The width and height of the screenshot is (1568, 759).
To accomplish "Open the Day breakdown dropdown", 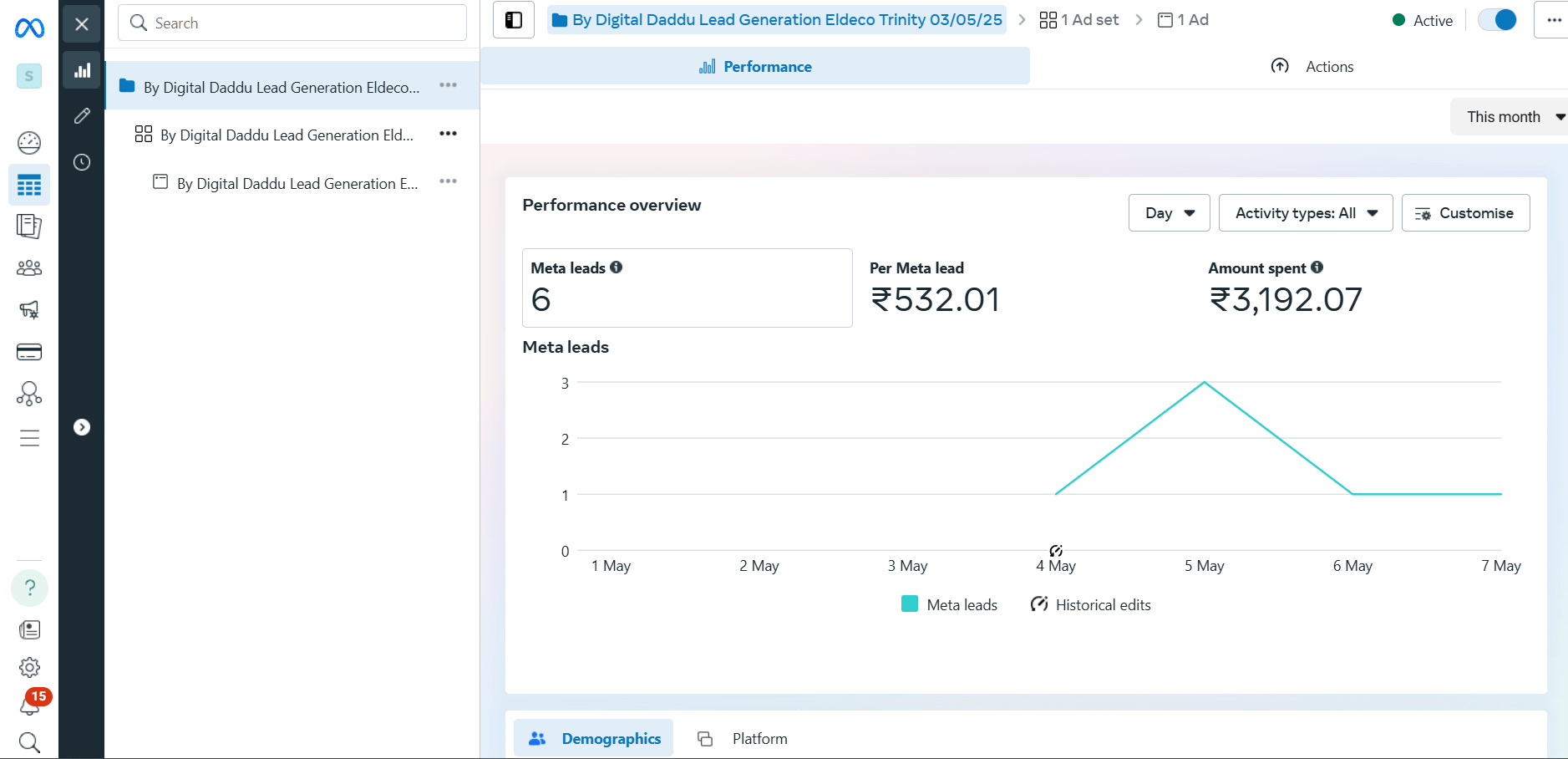I will point(1170,213).
